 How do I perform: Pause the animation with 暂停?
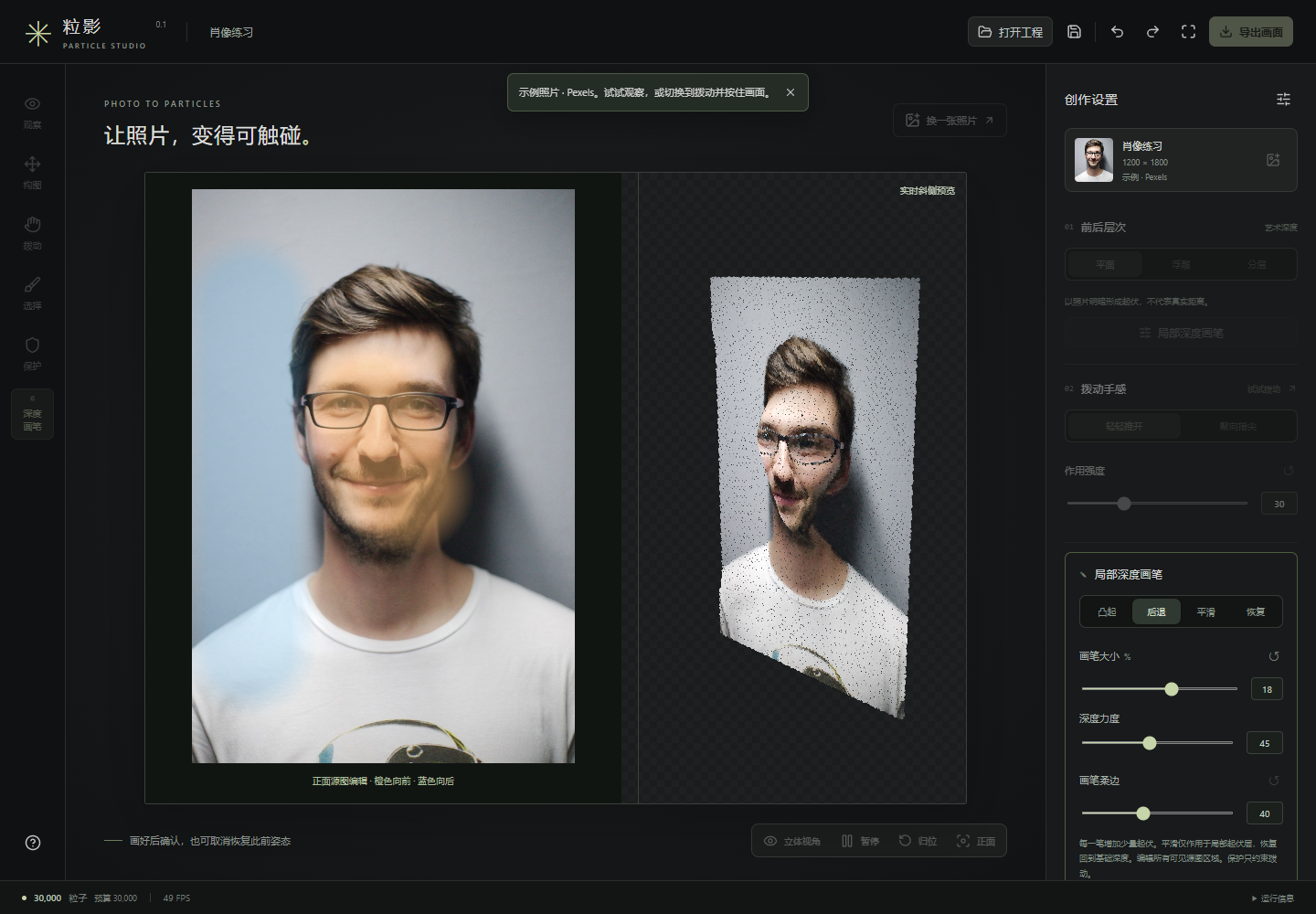pyautogui.click(x=860, y=841)
